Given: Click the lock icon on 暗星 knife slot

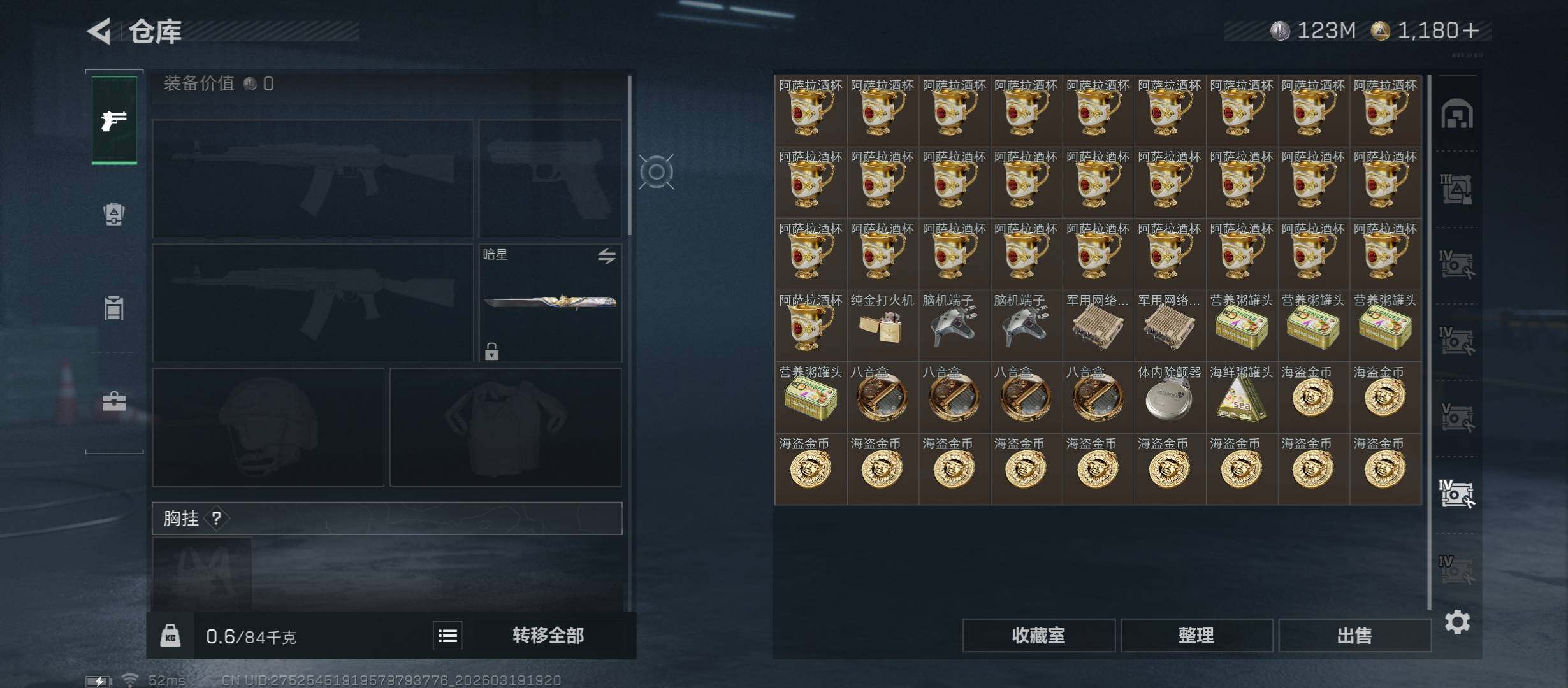Looking at the screenshot, I should tap(491, 351).
